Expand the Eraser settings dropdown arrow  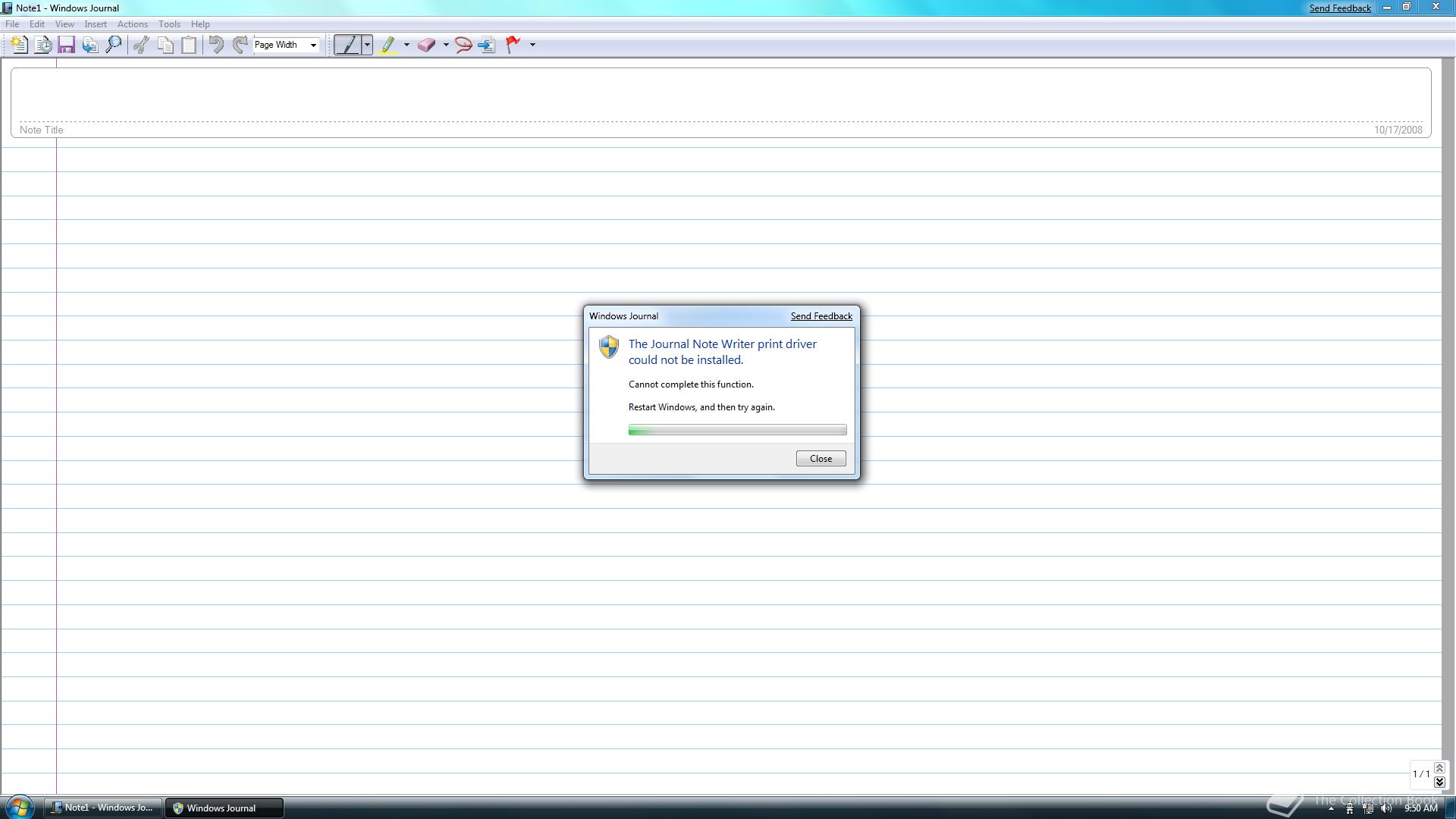coord(446,45)
